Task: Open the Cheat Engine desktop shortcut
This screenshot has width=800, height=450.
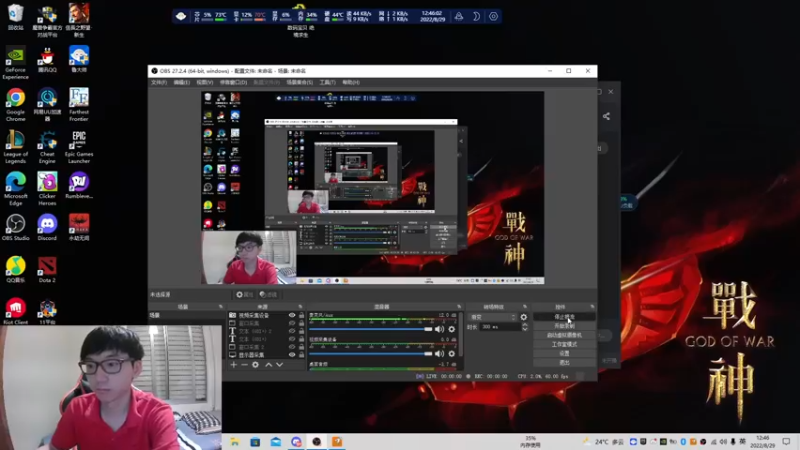Action: (x=47, y=147)
